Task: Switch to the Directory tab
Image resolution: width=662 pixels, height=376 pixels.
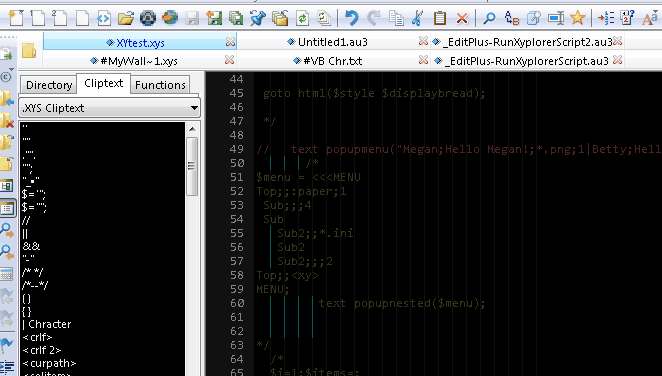Action: 49,85
